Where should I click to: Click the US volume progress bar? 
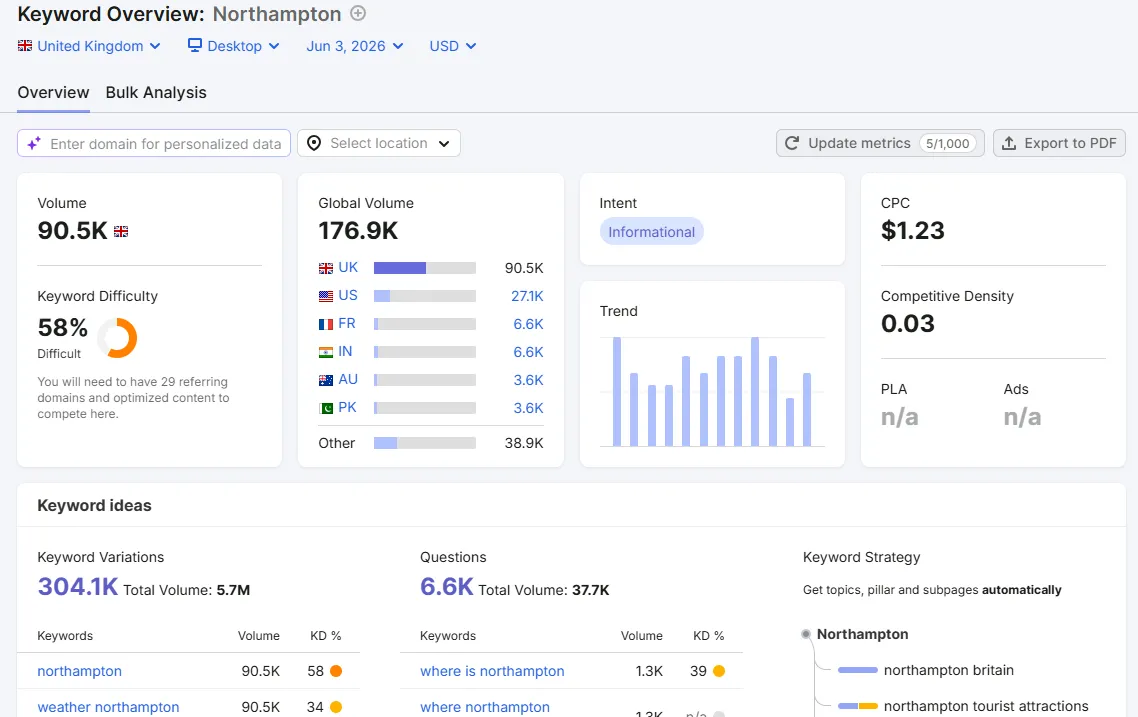click(x=425, y=296)
